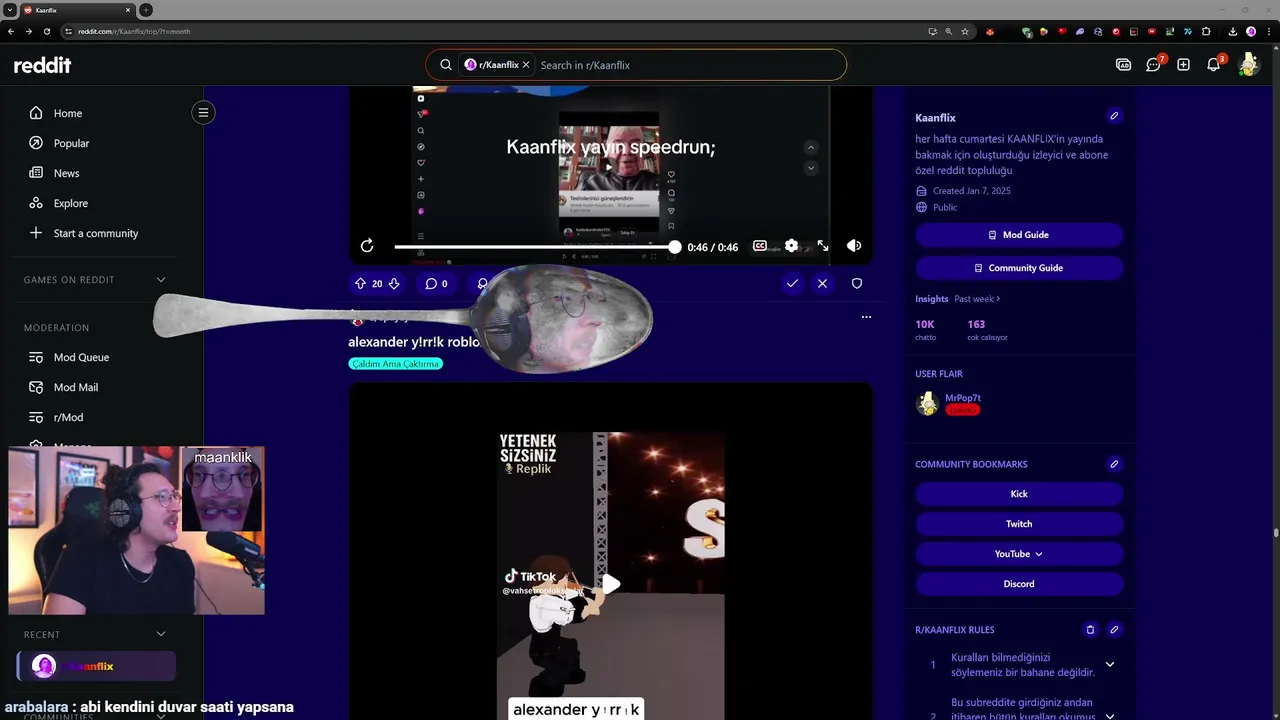Remove the r/Kaanflix search filter chip
This screenshot has height=720, width=1280.
(x=526, y=65)
